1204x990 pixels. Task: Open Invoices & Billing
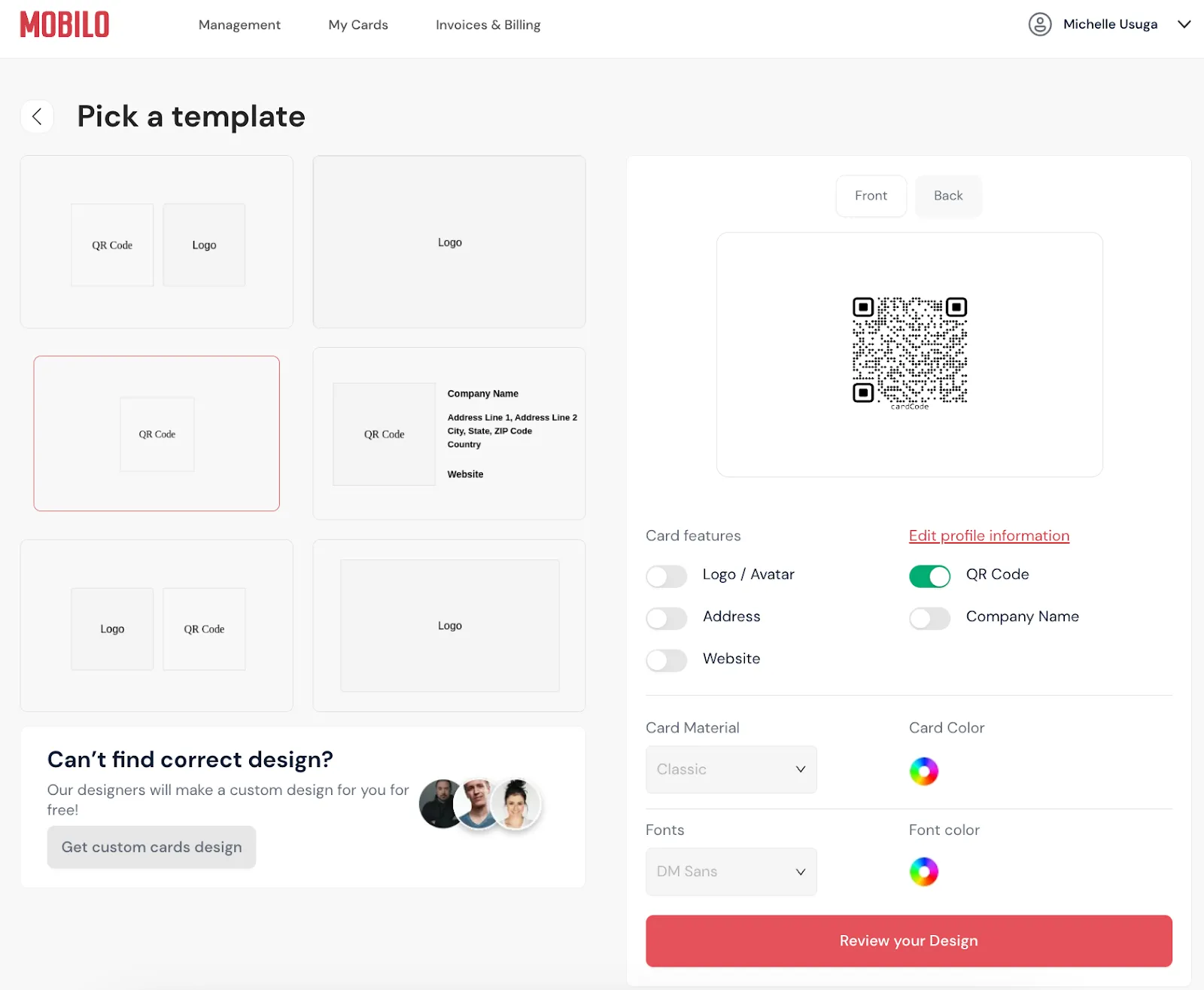pos(488,25)
